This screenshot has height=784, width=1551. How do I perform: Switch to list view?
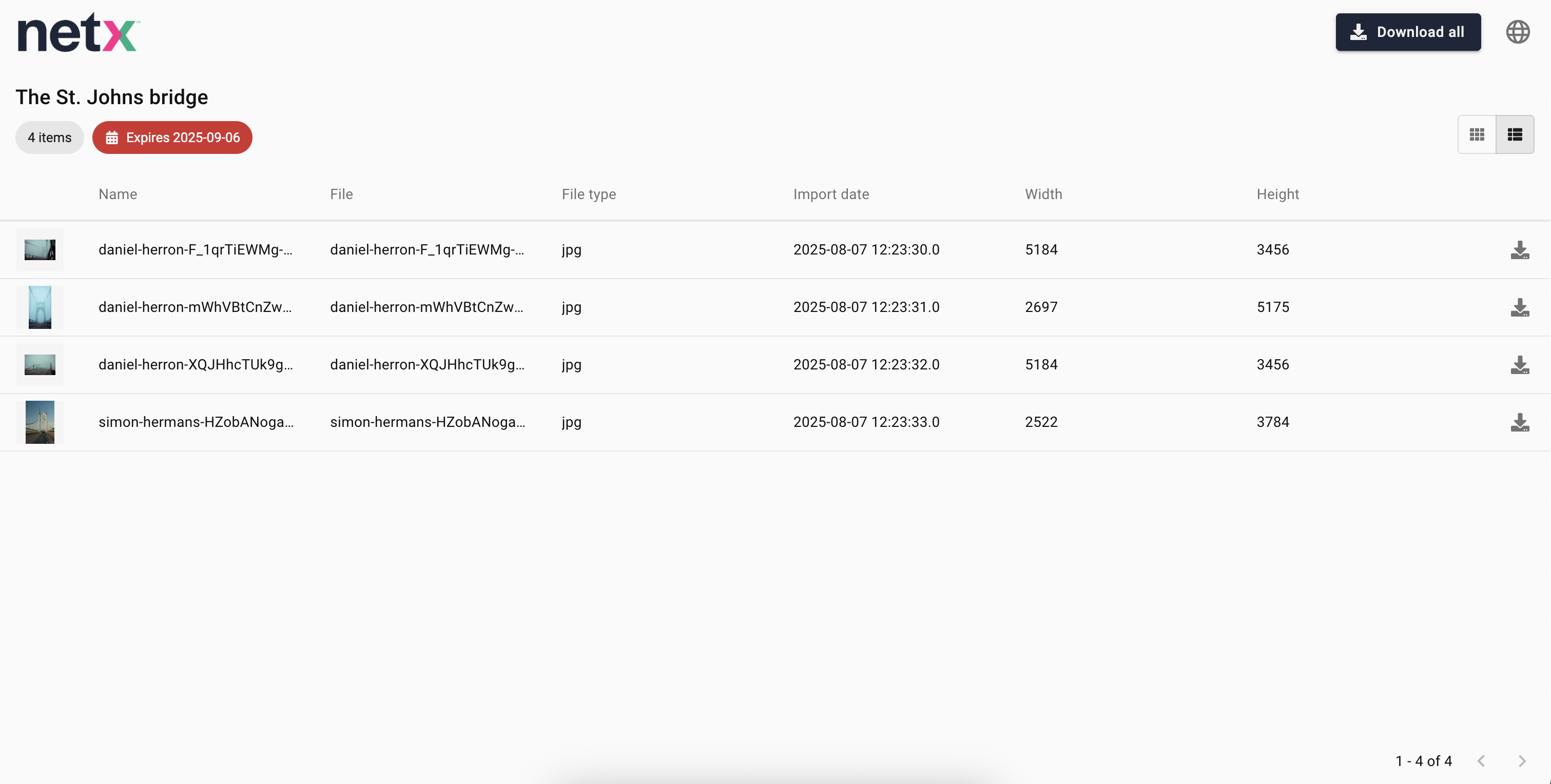pos(1514,134)
